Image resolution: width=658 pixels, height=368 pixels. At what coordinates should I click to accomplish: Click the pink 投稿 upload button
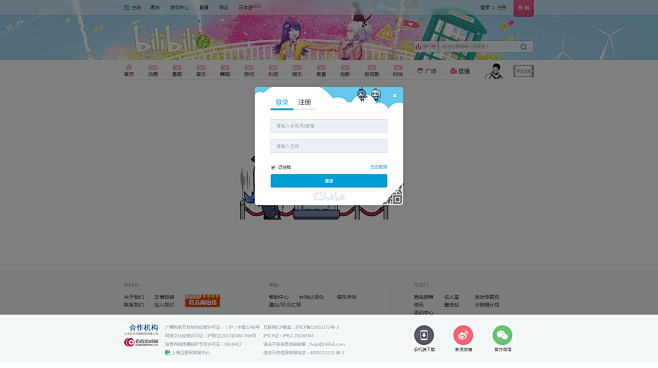click(x=523, y=8)
